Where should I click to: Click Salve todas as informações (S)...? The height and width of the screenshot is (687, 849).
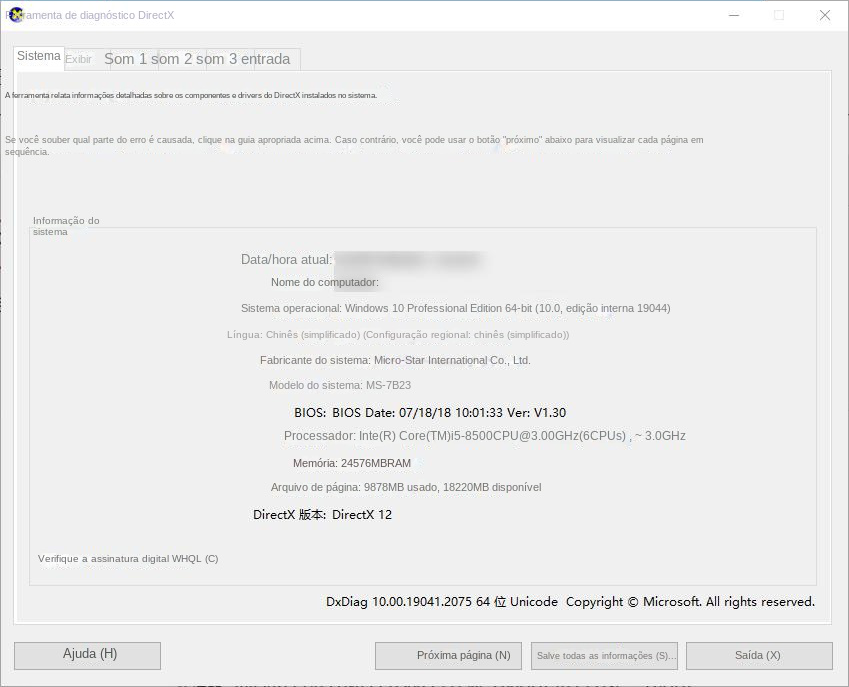click(606, 656)
